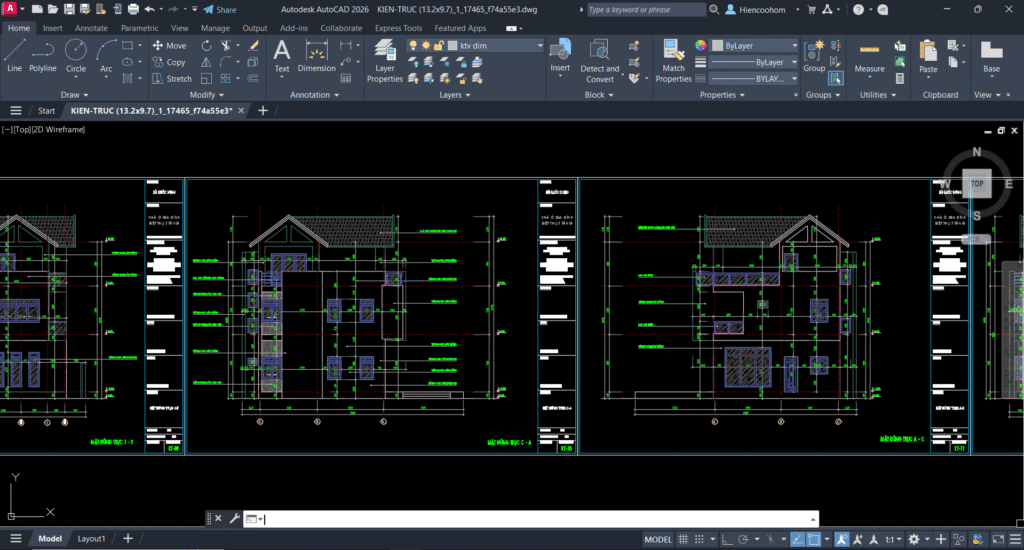1024x550 pixels.
Task: Expand the Draw panel flyout
Action: coord(74,95)
